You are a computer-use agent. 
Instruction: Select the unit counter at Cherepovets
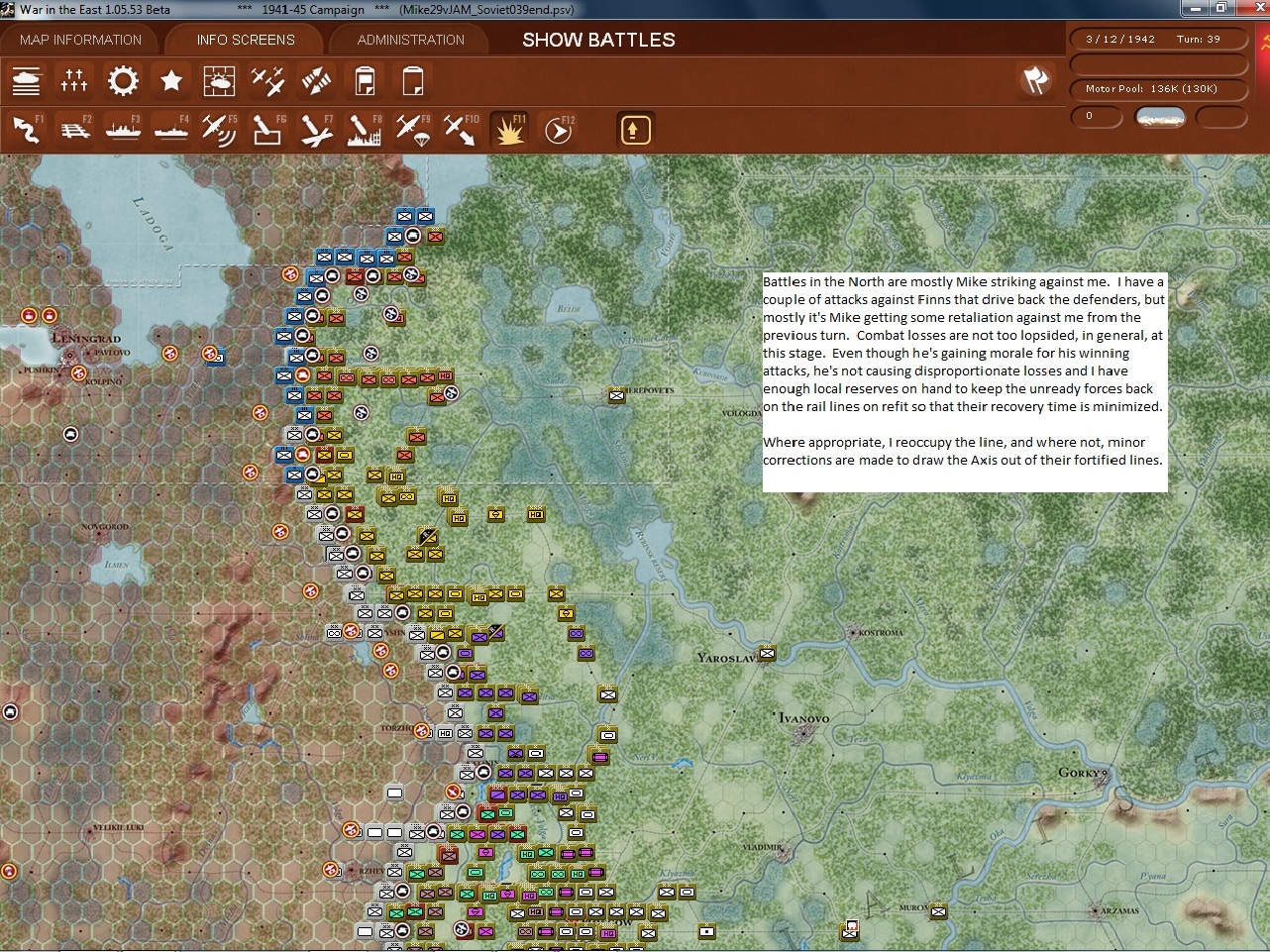617,395
